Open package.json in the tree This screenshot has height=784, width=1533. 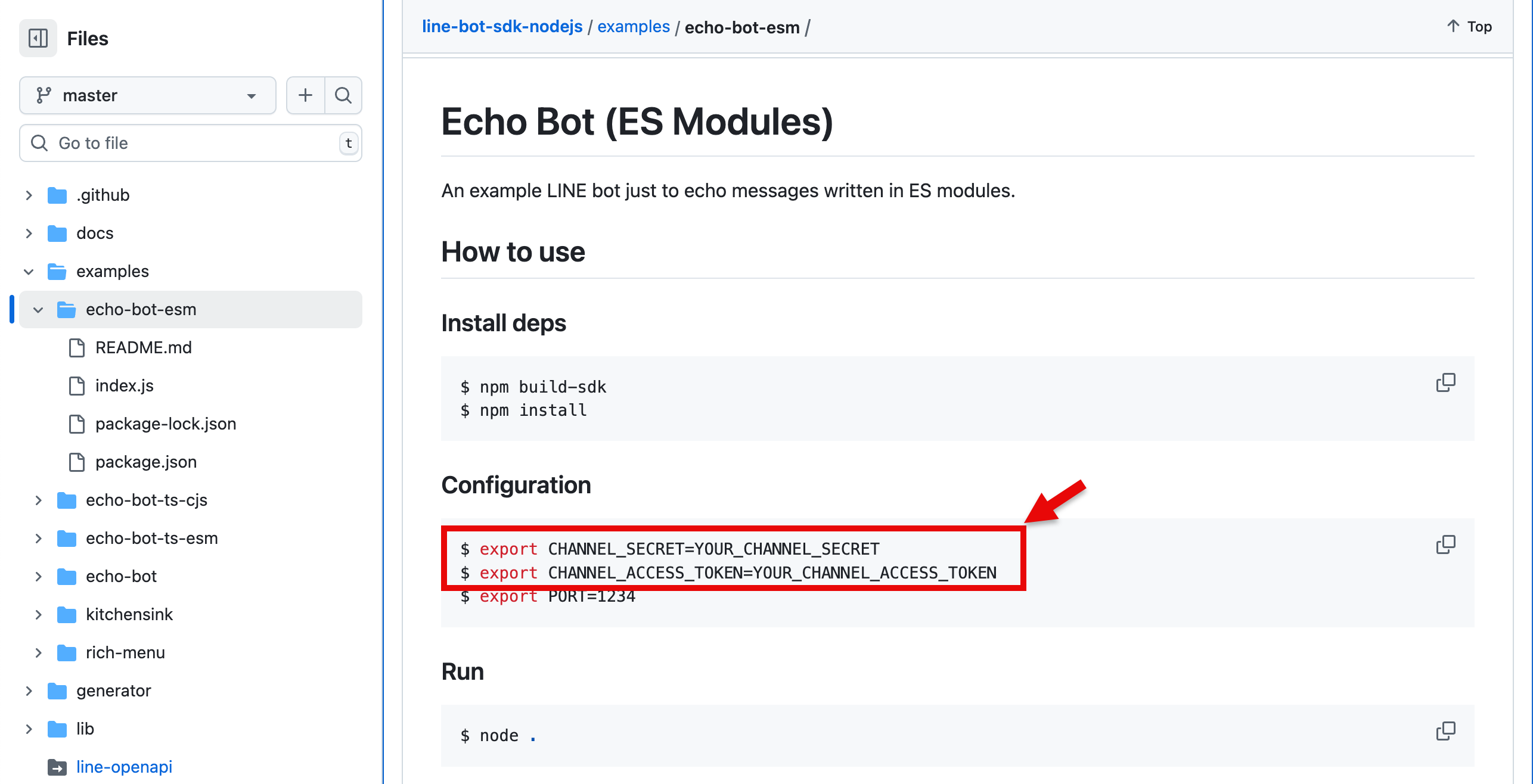pos(145,462)
